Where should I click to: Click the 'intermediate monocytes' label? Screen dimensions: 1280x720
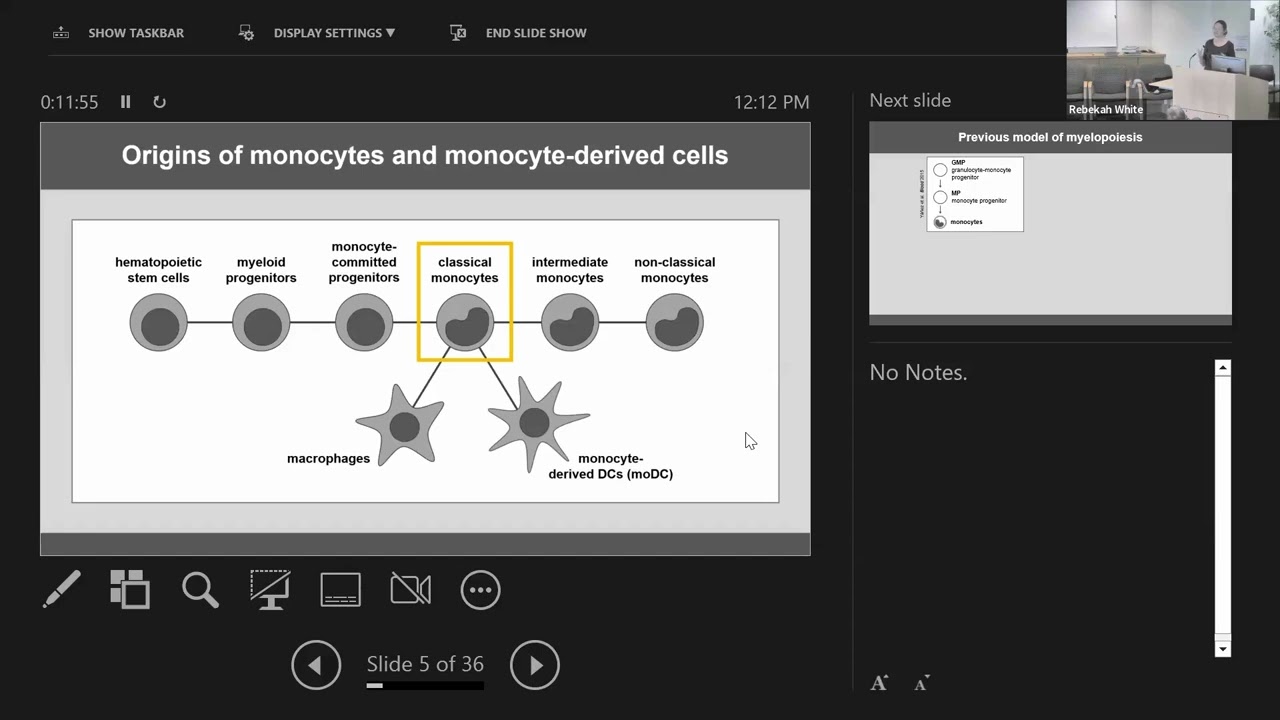570,270
